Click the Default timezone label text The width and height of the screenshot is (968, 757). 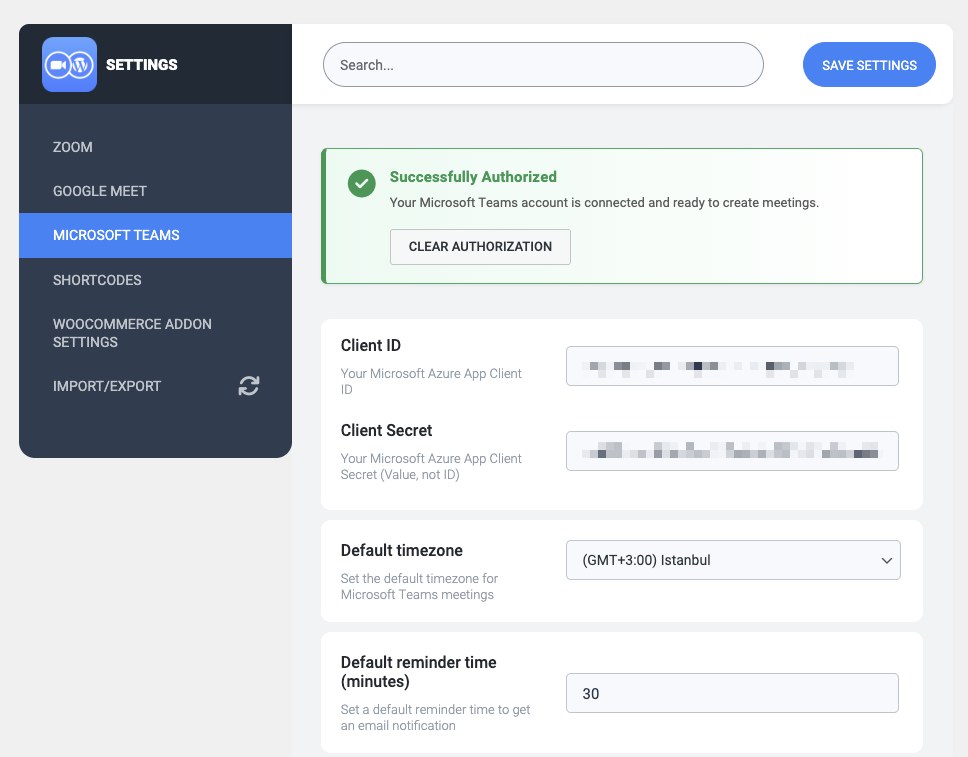[402, 551]
